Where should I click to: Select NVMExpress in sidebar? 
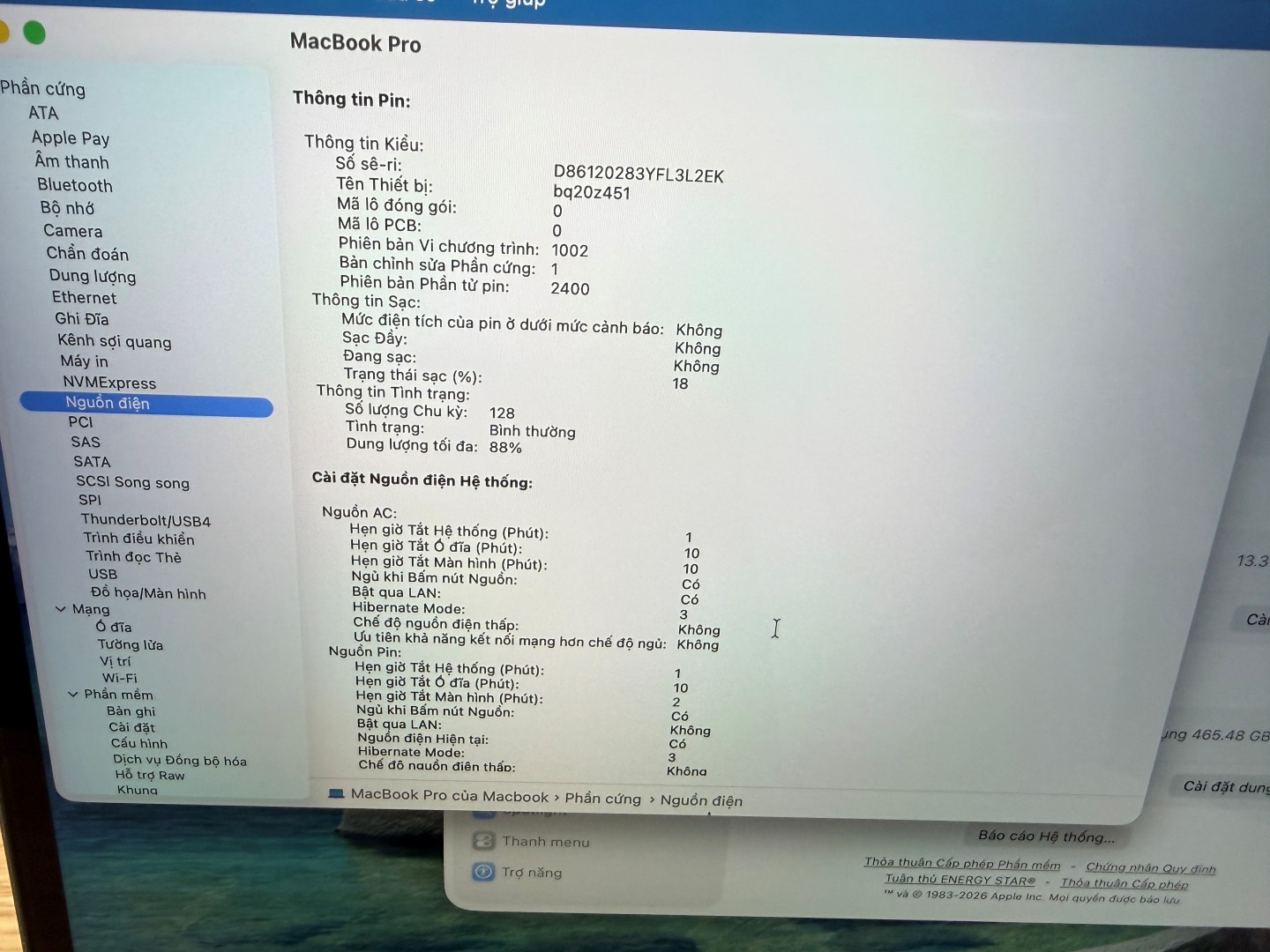tap(109, 383)
